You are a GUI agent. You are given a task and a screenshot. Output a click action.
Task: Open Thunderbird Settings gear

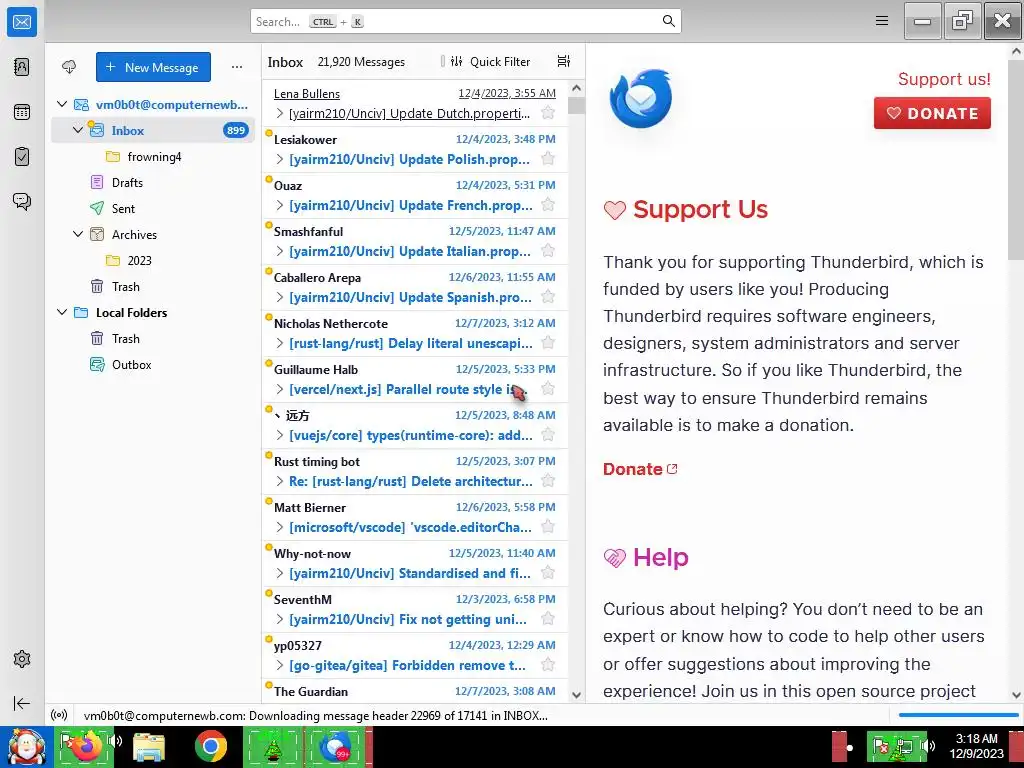(x=22, y=659)
